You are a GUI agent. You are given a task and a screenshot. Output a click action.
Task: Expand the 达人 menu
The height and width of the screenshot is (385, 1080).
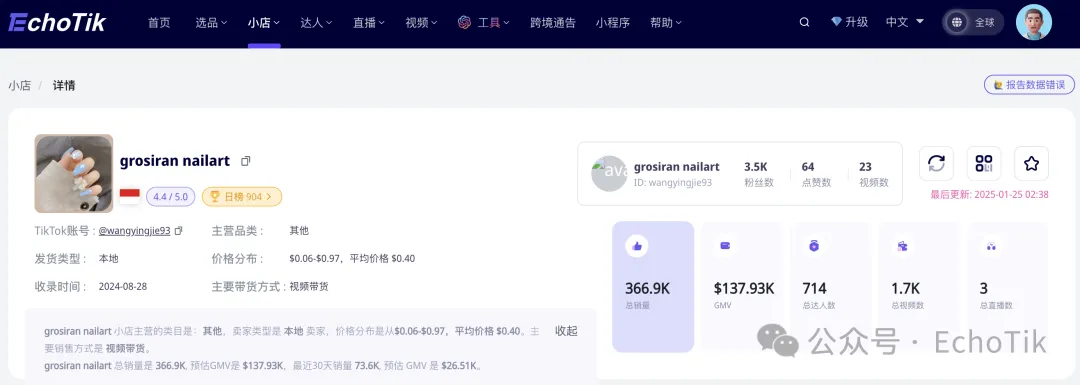pos(316,22)
